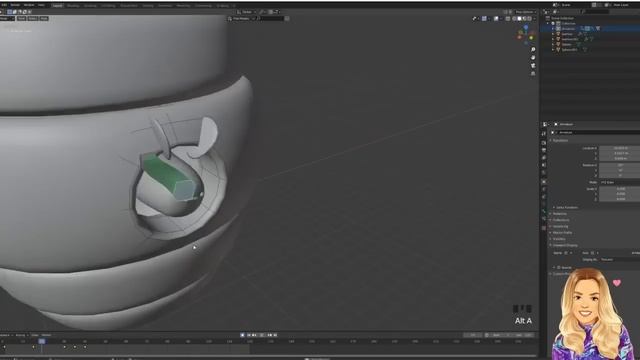Viewport: 640px width, 360px height.
Task: Toggle viewport gizmos button
Action: (484, 19)
